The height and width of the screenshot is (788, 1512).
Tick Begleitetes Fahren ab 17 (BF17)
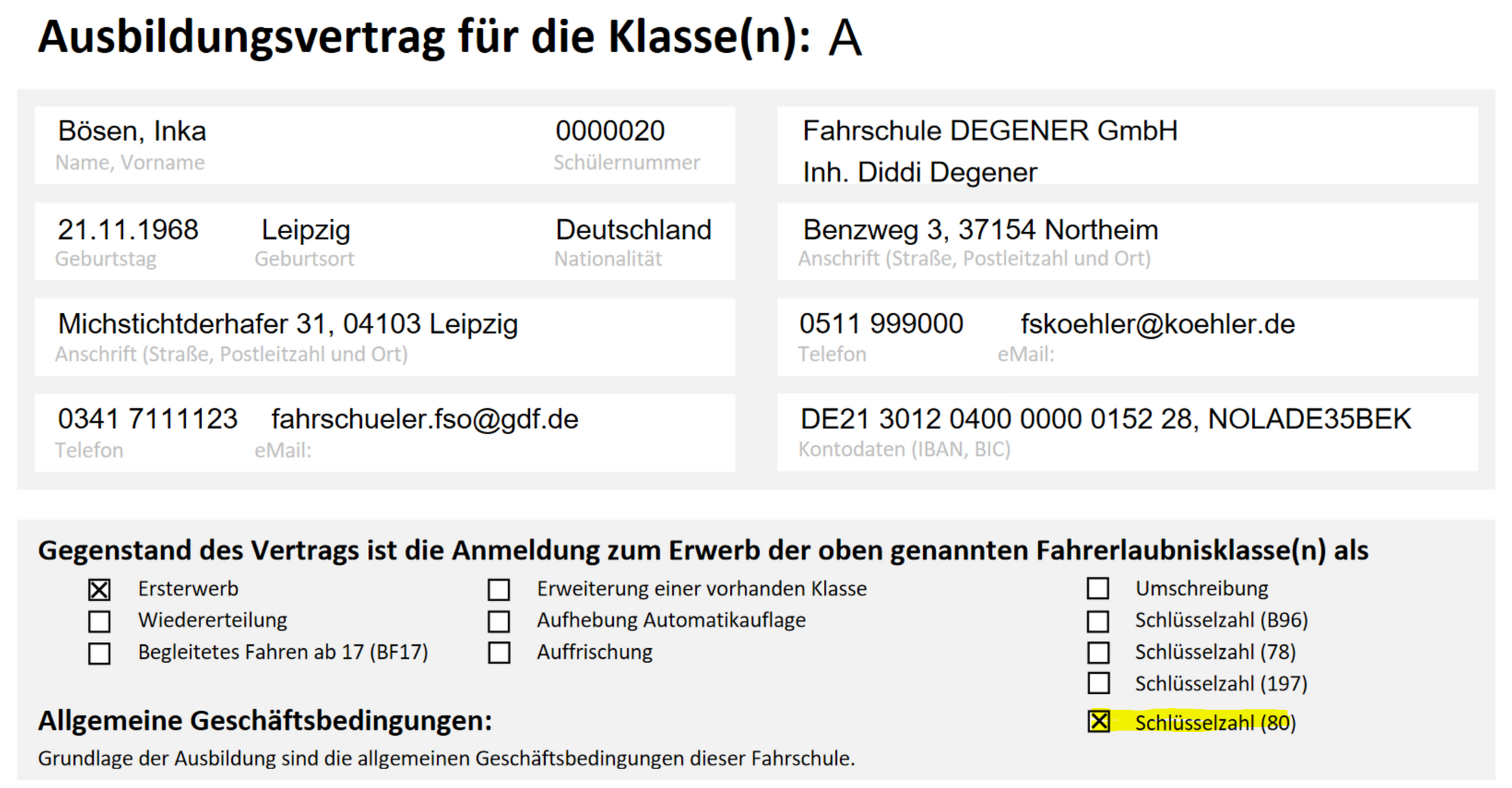click(x=99, y=653)
